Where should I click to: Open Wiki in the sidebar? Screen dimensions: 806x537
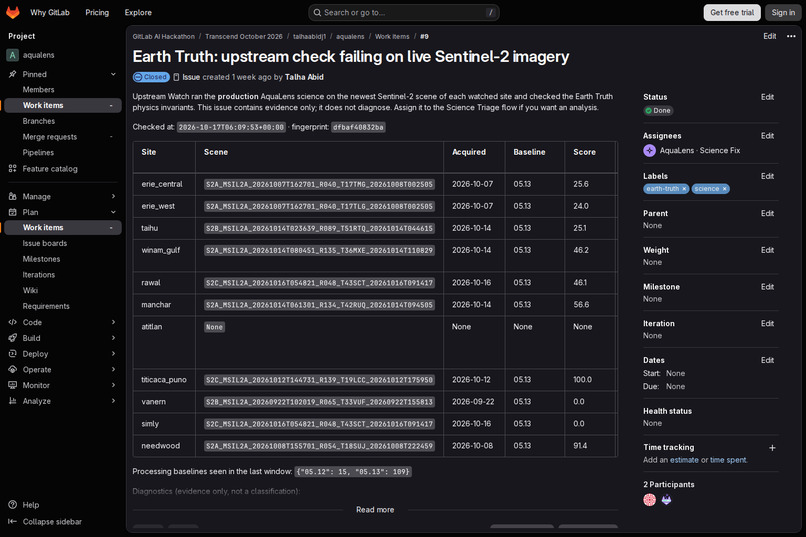point(30,290)
